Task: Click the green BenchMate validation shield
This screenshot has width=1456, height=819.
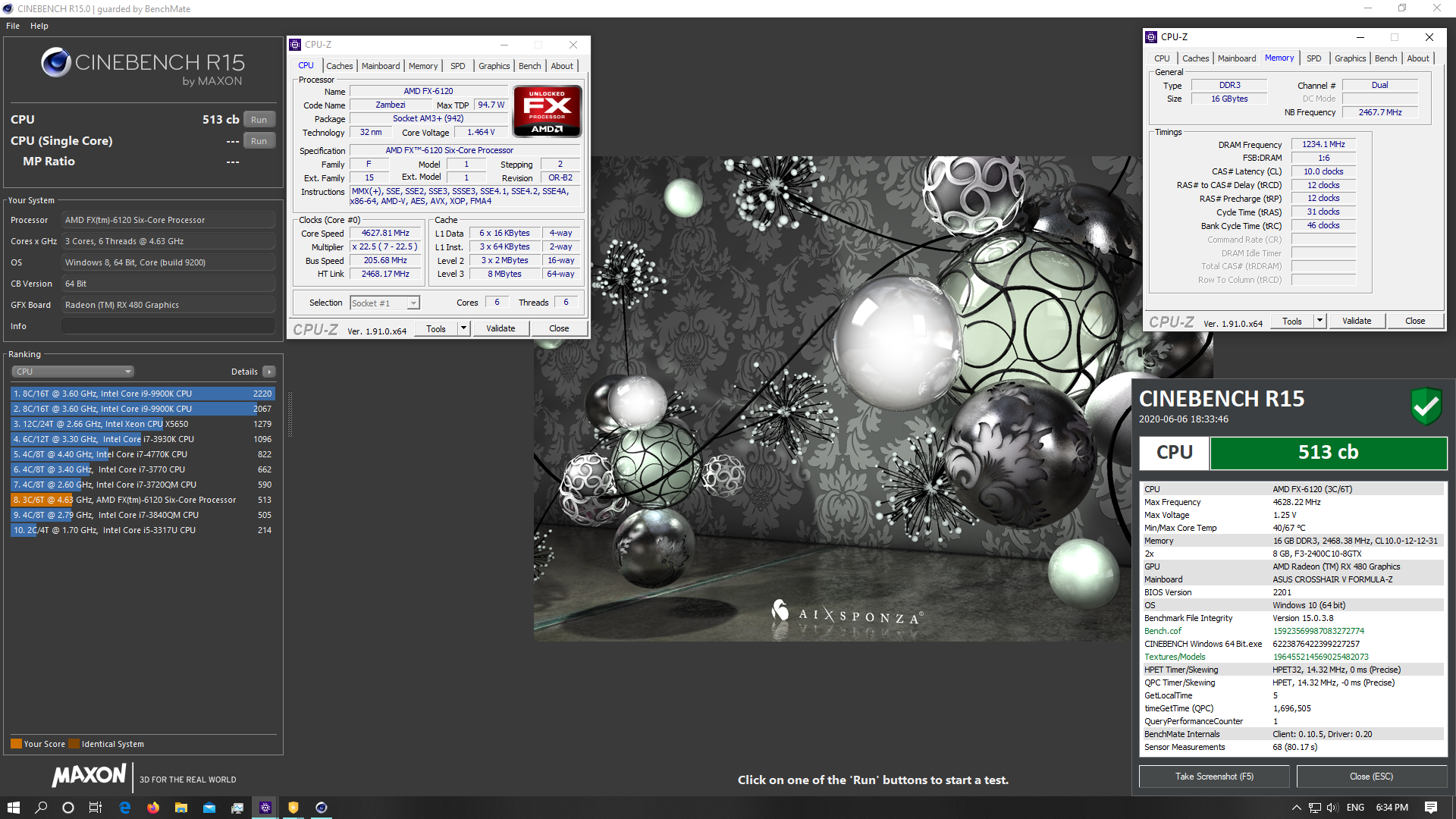Action: [x=1426, y=406]
